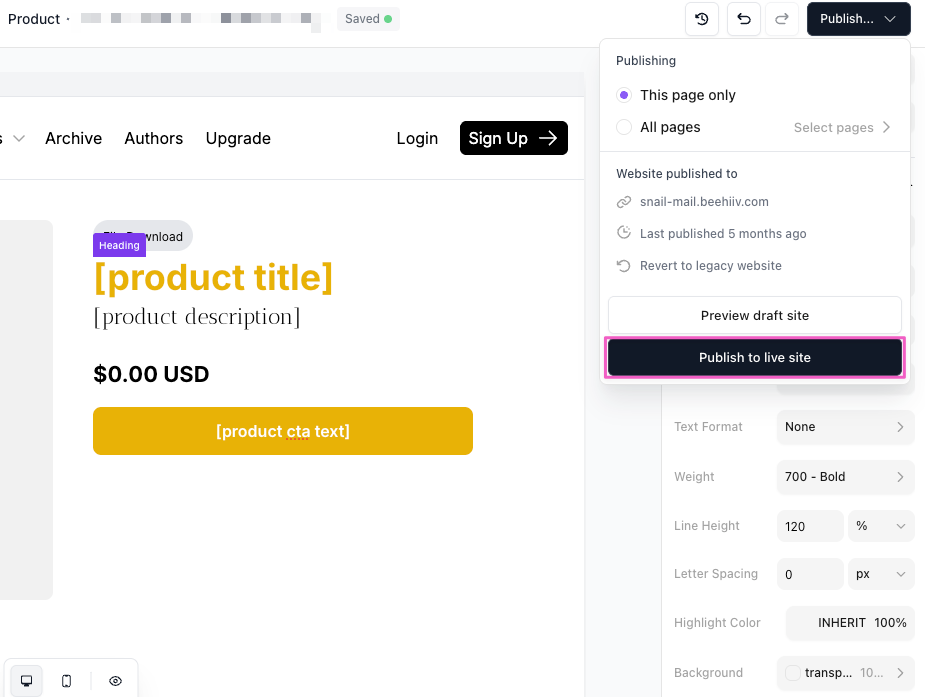
Task: Switch to desktop preview icon
Action: pos(27,681)
